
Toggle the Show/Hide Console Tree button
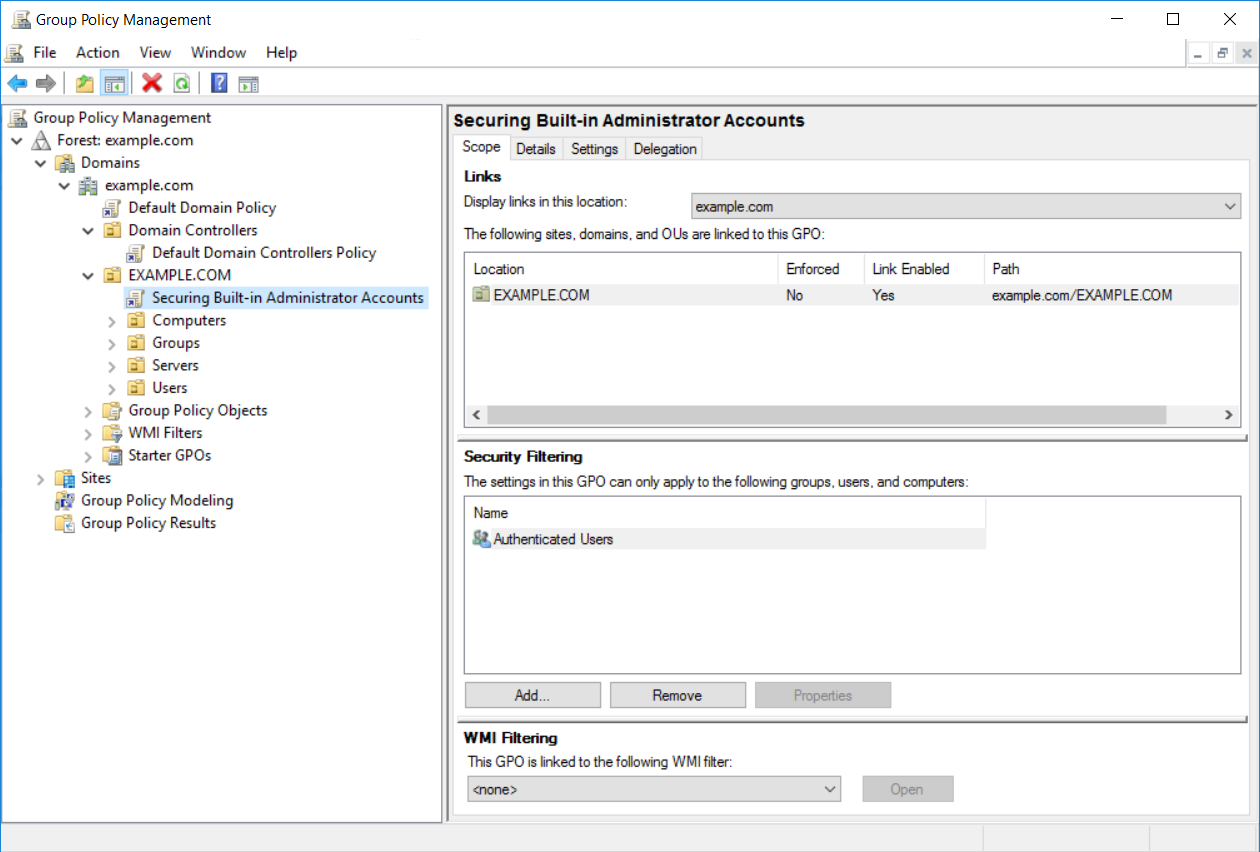[114, 83]
